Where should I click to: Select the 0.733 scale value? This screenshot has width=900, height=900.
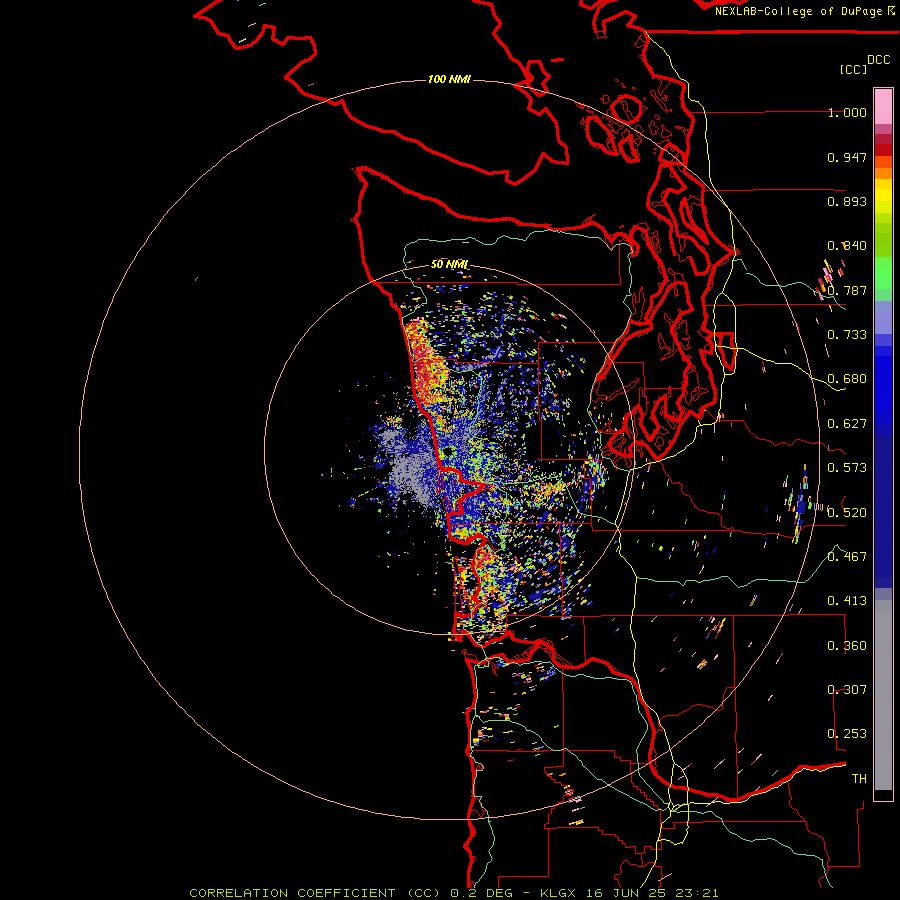(x=847, y=335)
